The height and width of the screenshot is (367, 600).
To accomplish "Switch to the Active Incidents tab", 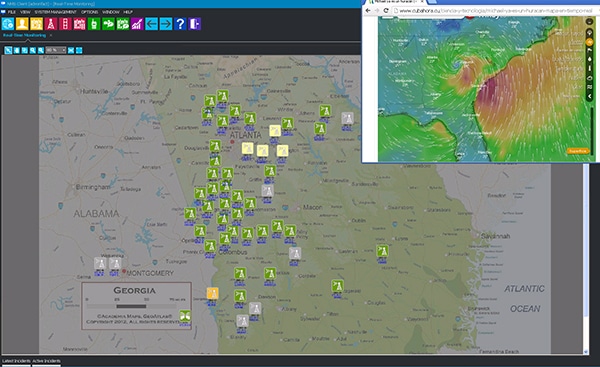I will (46, 361).
